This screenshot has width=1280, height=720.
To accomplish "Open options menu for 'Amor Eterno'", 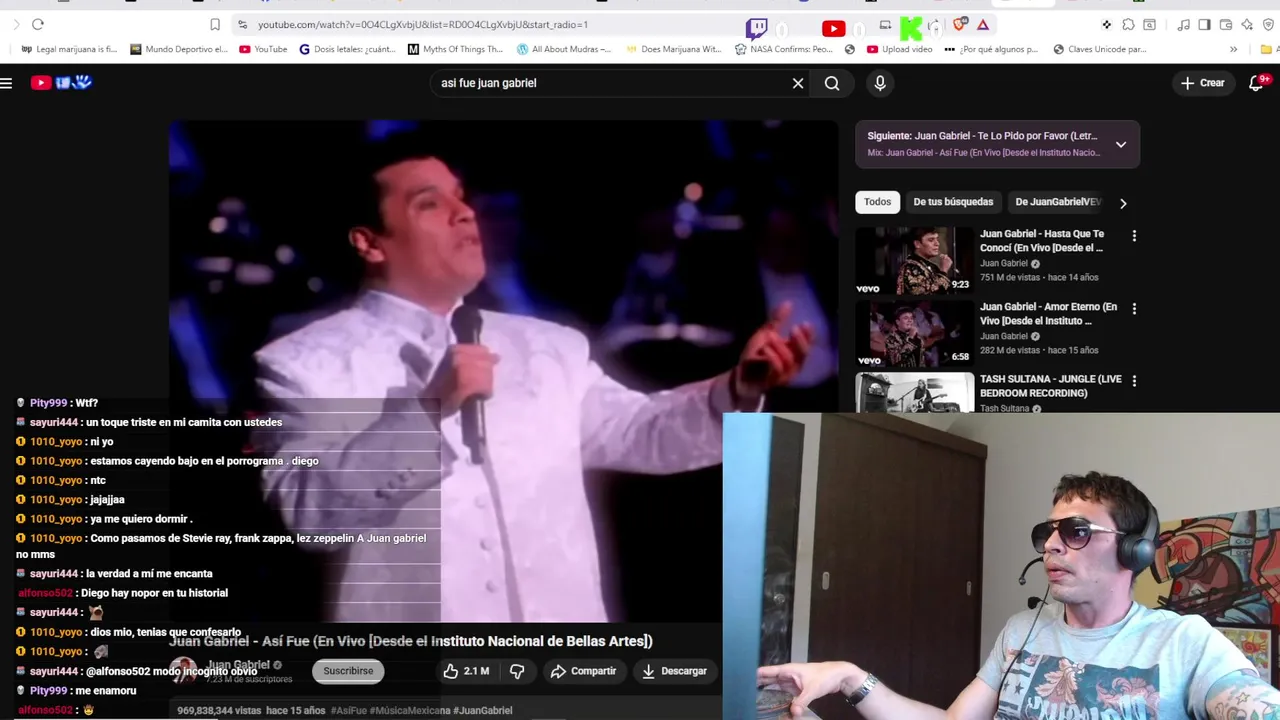I will (1134, 309).
